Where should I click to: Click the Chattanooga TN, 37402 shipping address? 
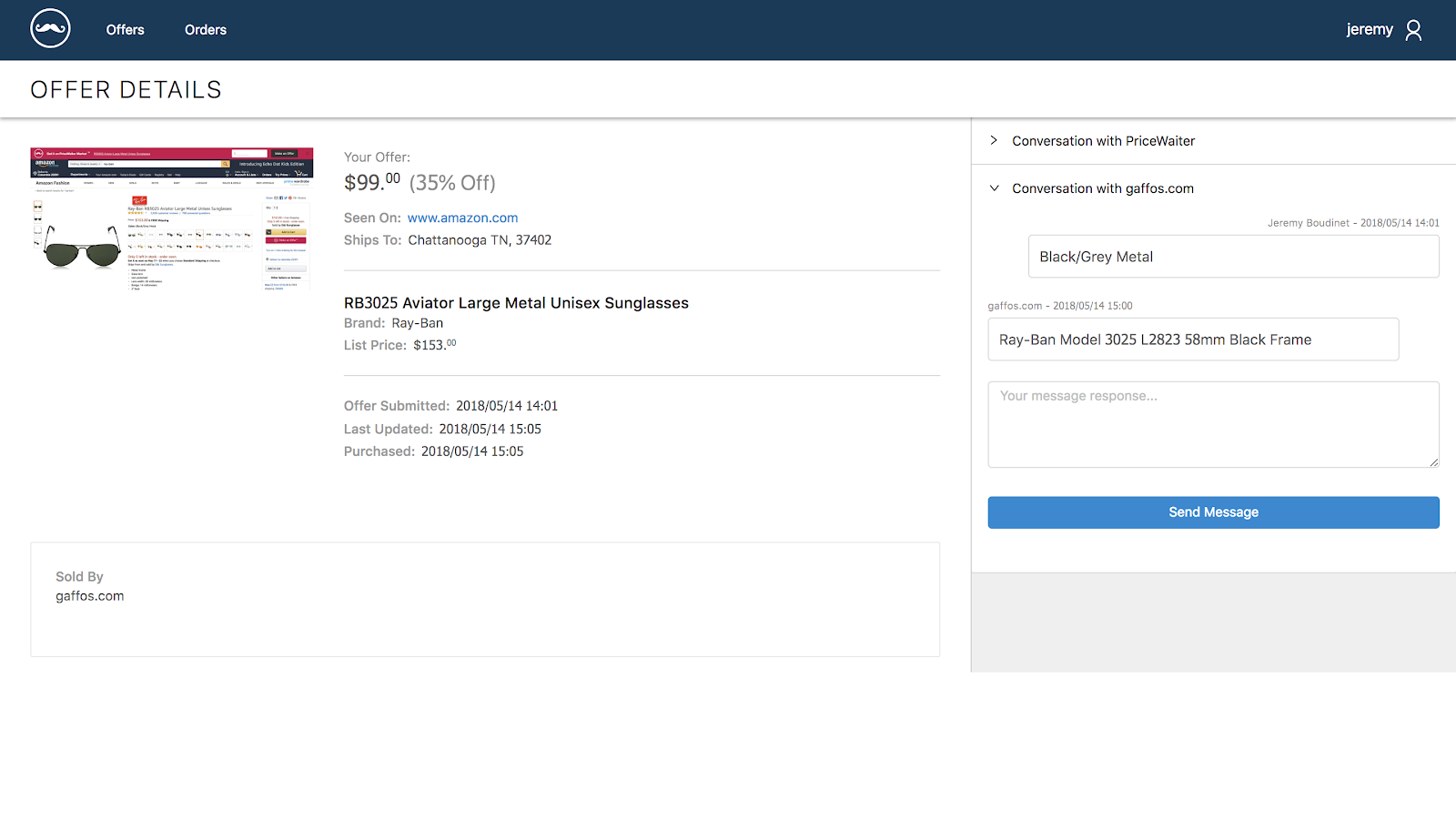click(x=480, y=240)
